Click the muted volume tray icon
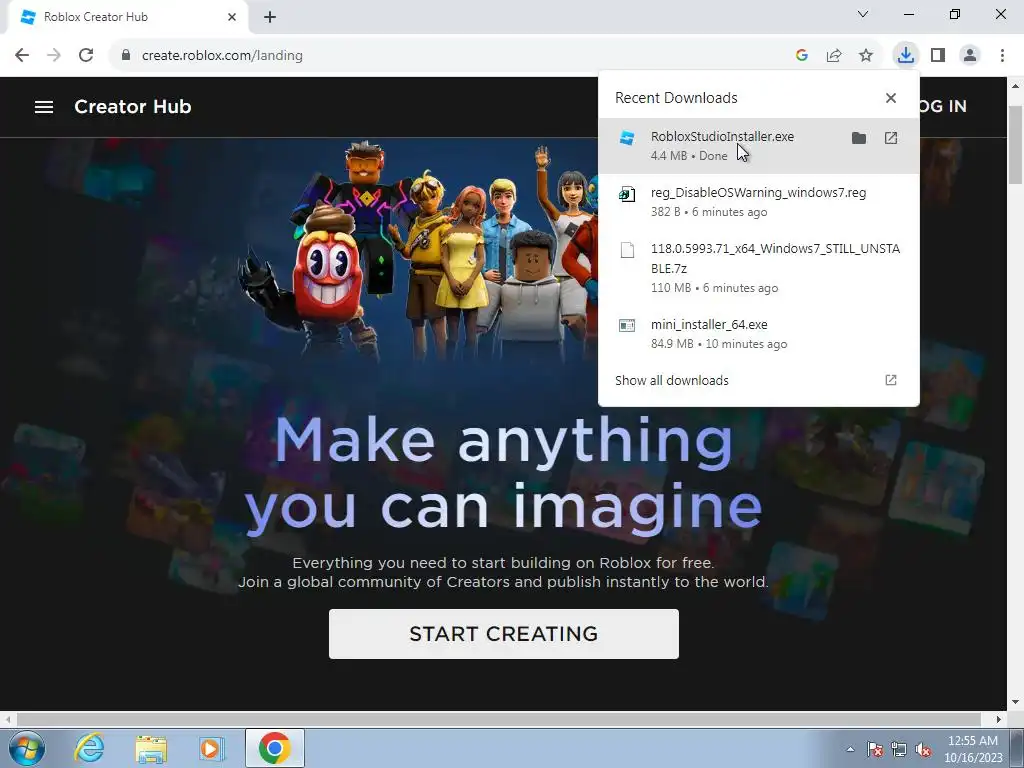Viewport: 1024px width, 768px height. coord(923,749)
